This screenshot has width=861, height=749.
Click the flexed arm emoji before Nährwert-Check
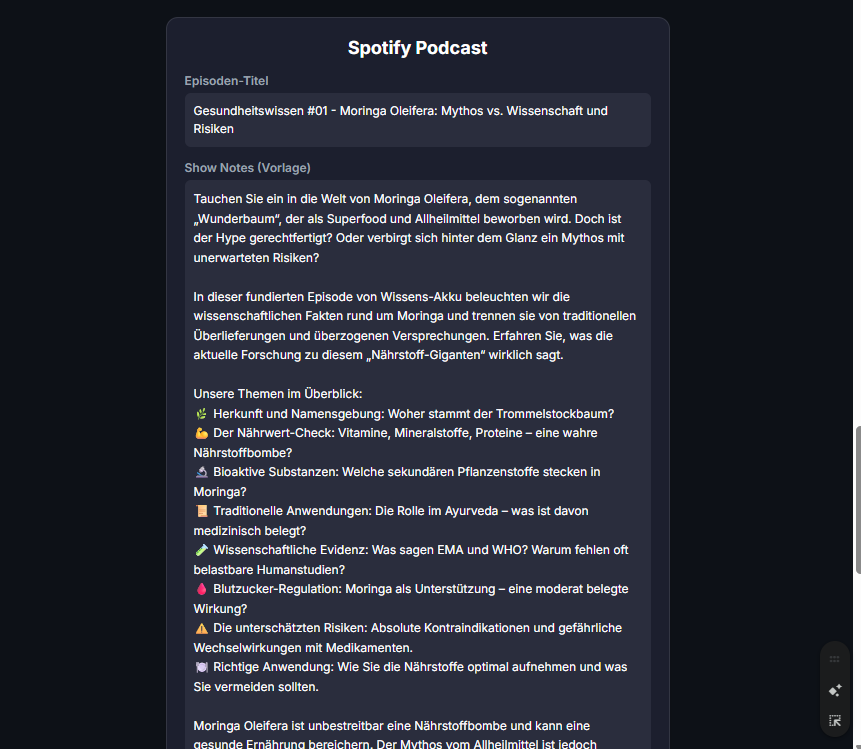click(x=201, y=433)
